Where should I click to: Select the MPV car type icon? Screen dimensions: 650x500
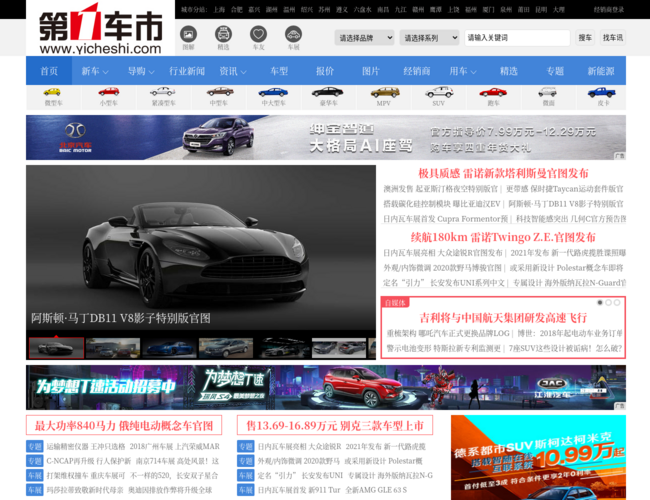coord(383,95)
